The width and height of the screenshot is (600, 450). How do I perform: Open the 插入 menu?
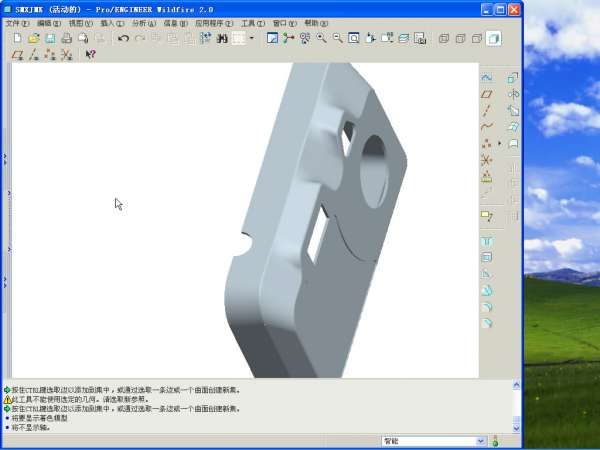112,23
